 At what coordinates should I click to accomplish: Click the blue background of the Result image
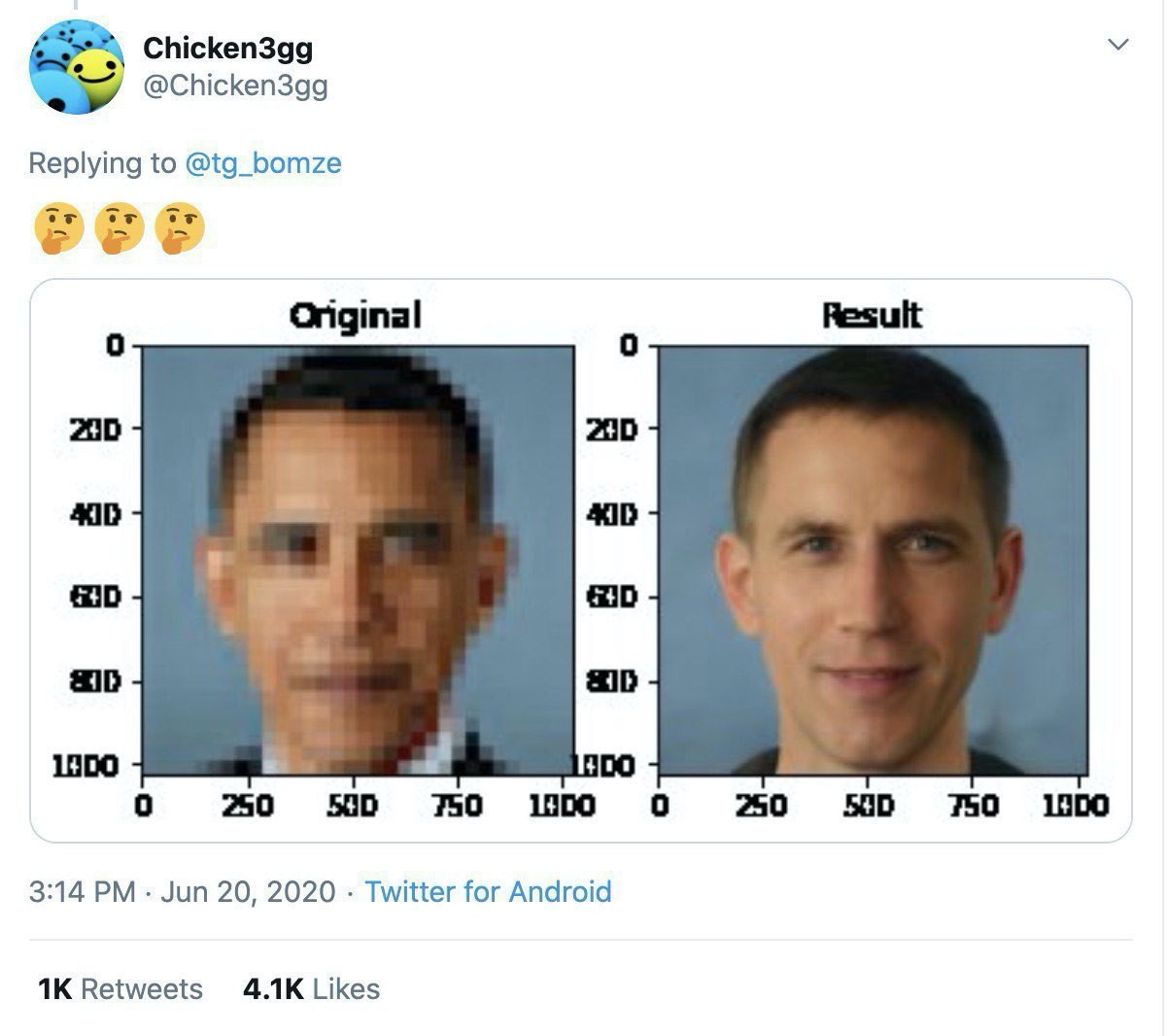pos(1049,437)
